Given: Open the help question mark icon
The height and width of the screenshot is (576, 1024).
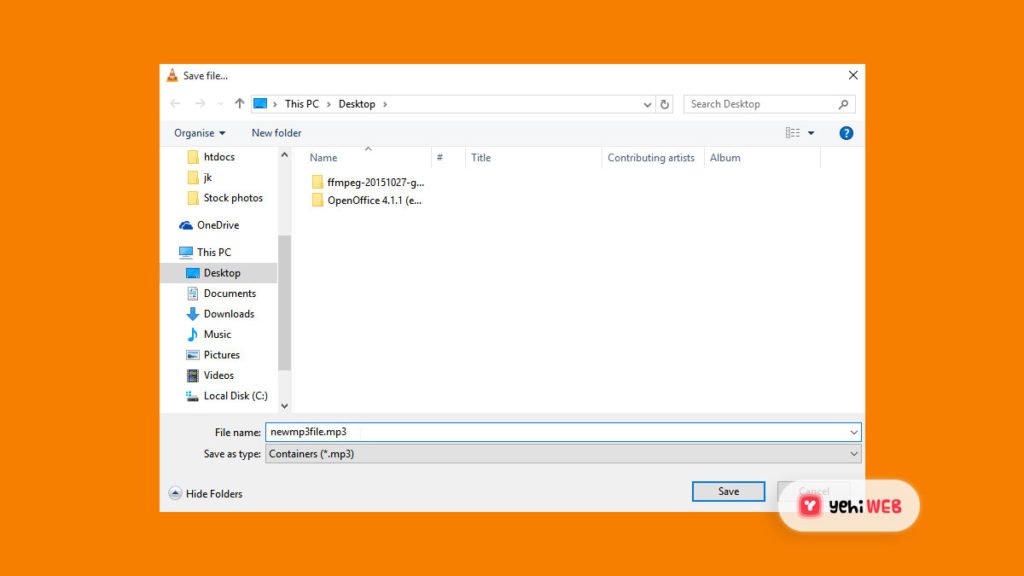Looking at the screenshot, I should pyautogui.click(x=846, y=133).
